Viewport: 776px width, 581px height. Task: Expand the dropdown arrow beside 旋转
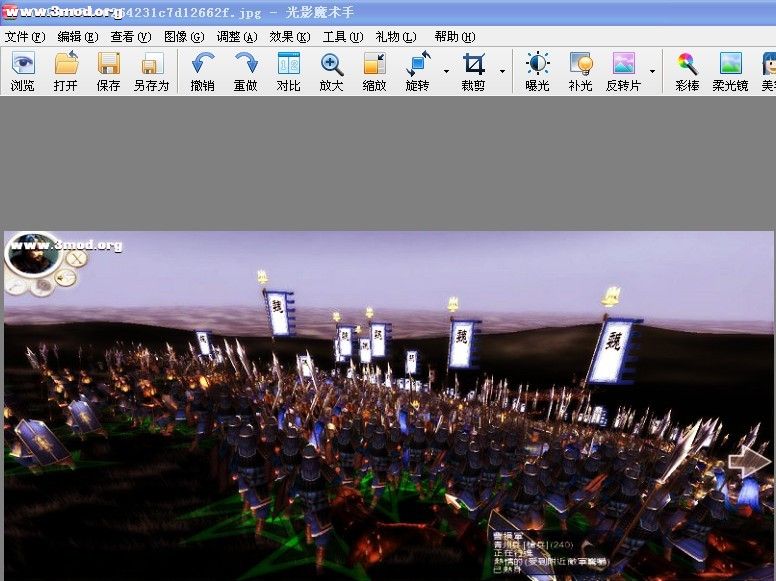(x=446, y=72)
